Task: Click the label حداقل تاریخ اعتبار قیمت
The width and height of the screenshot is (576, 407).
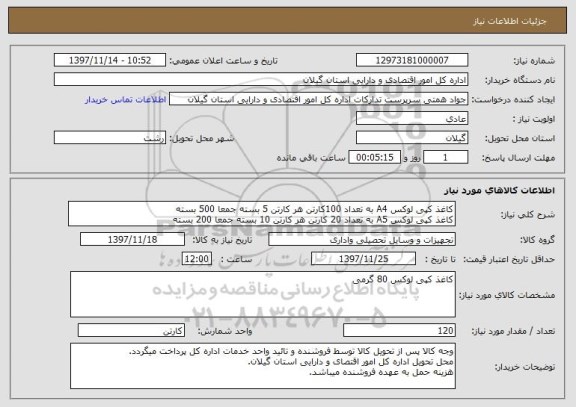Action: (509, 259)
